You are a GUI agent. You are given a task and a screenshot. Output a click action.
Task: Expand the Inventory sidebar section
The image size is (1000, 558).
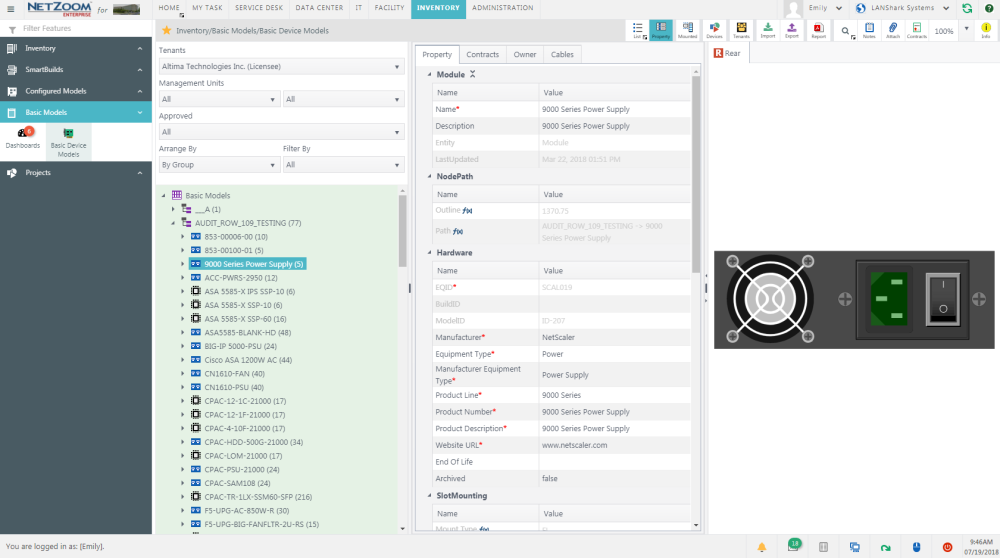pyautogui.click(x=76, y=48)
